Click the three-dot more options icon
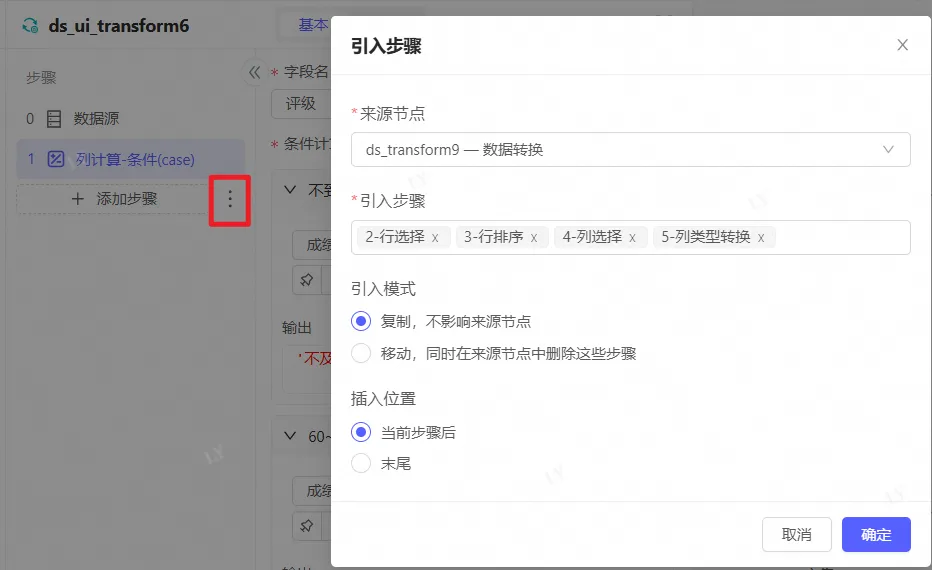The height and width of the screenshot is (570, 932). tap(230, 199)
